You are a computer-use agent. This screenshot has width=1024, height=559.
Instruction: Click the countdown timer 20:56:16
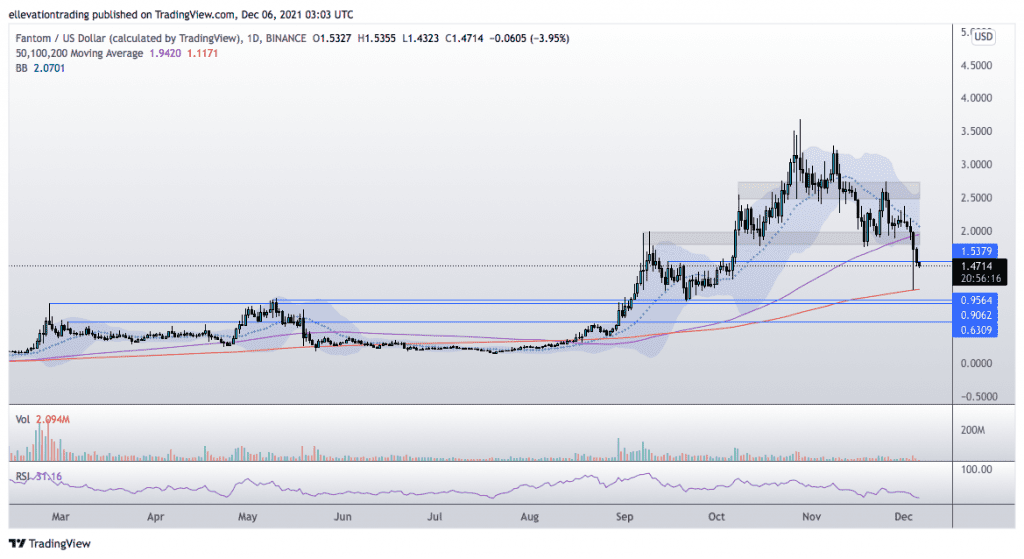click(980, 278)
